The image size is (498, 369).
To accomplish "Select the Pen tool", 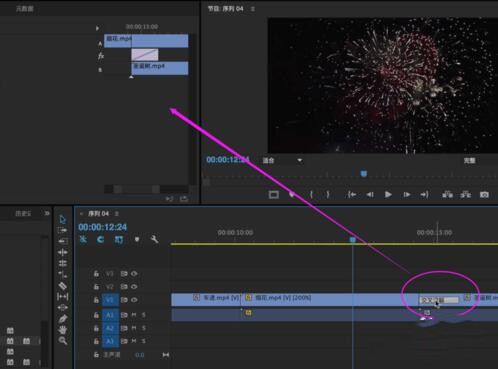I will click(x=62, y=319).
